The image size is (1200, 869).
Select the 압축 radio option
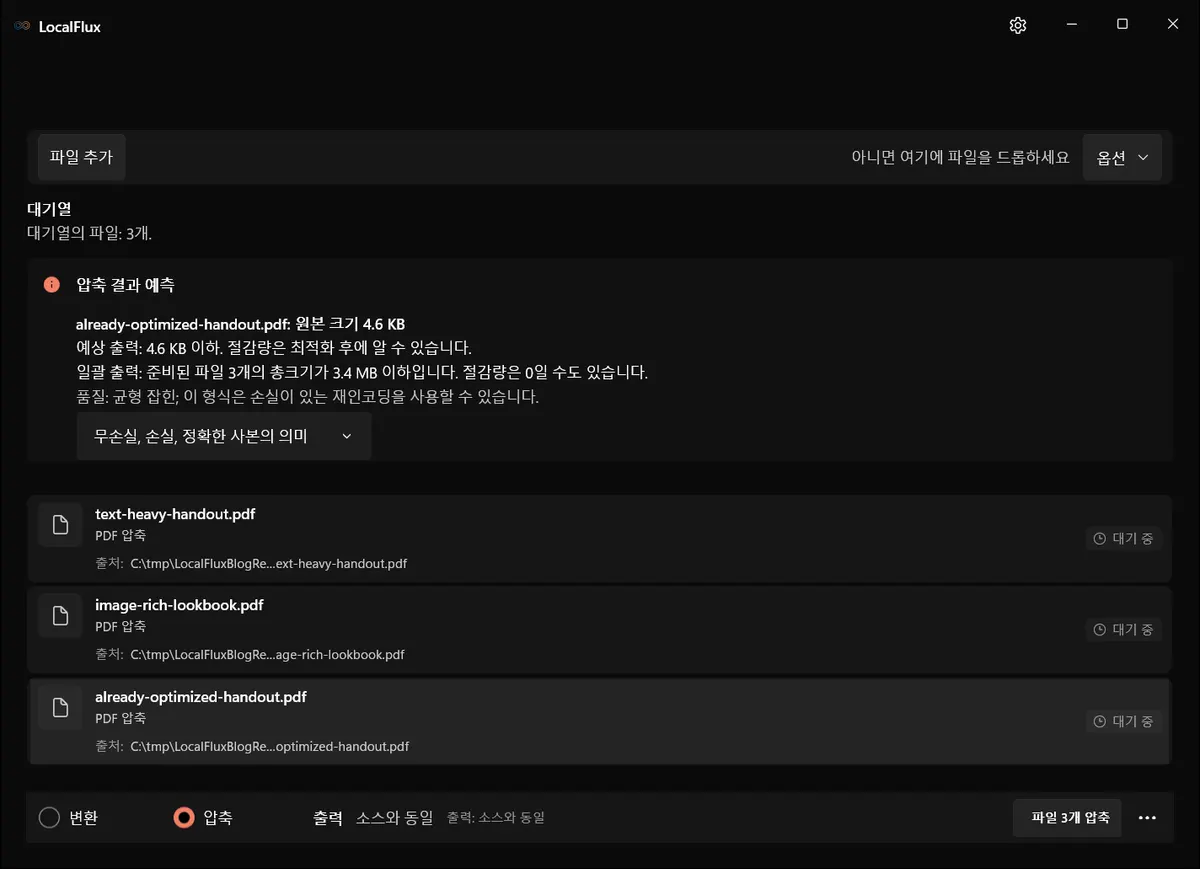pyautogui.click(x=203, y=818)
